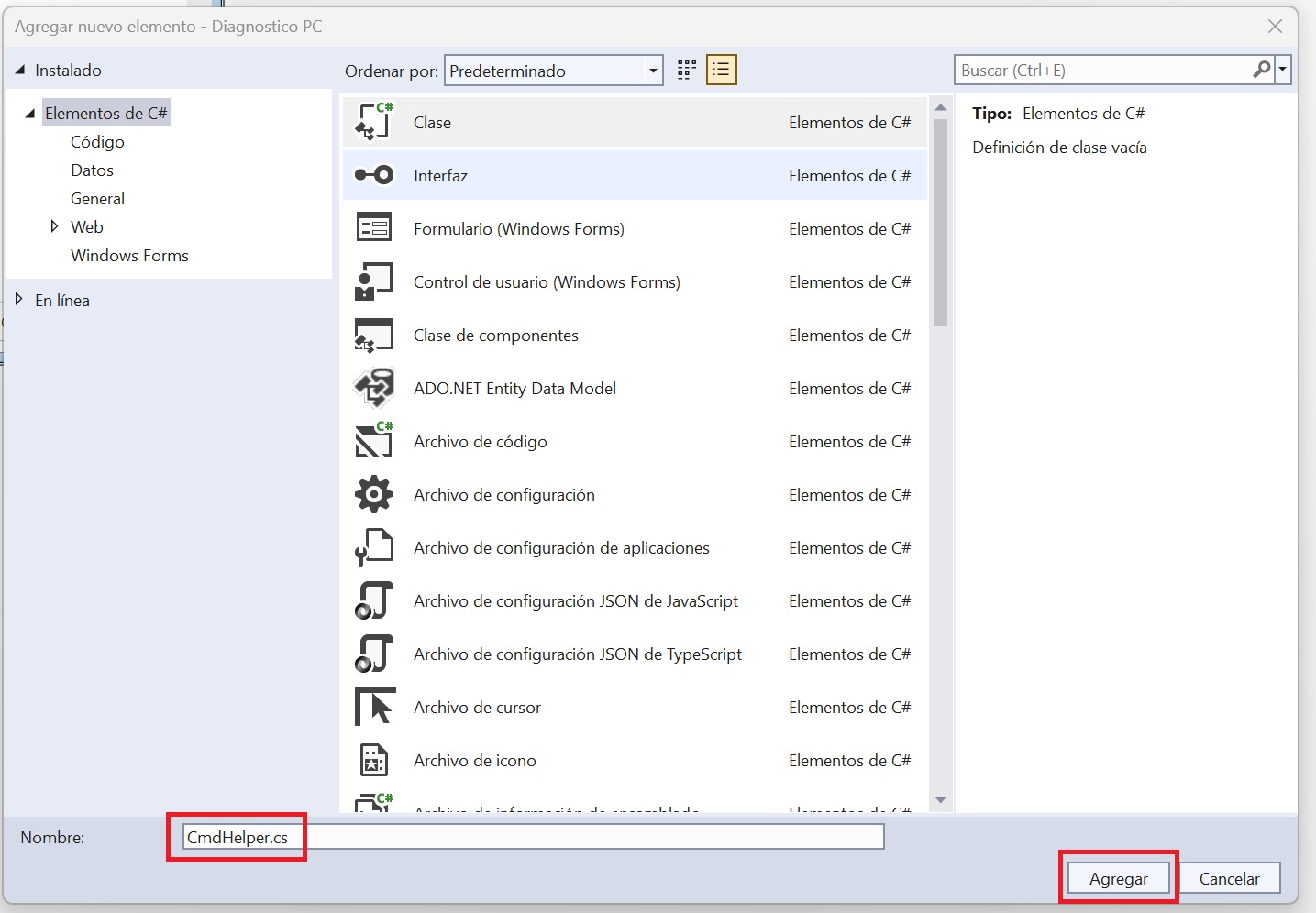Open the Datos category
This screenshot has height=913, width=1316.
92,170
